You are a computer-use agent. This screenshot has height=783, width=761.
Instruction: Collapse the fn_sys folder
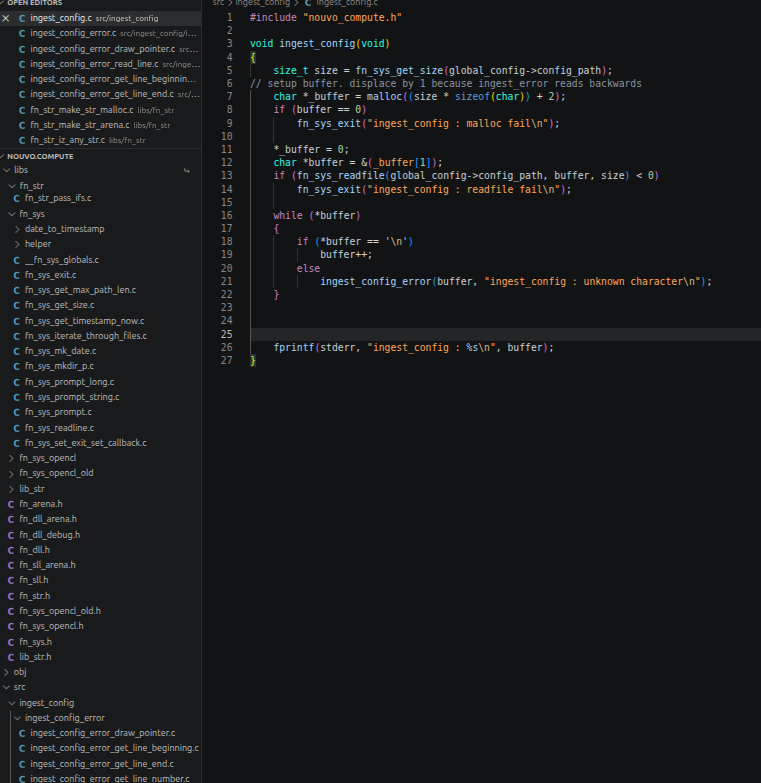coord(12,214)
